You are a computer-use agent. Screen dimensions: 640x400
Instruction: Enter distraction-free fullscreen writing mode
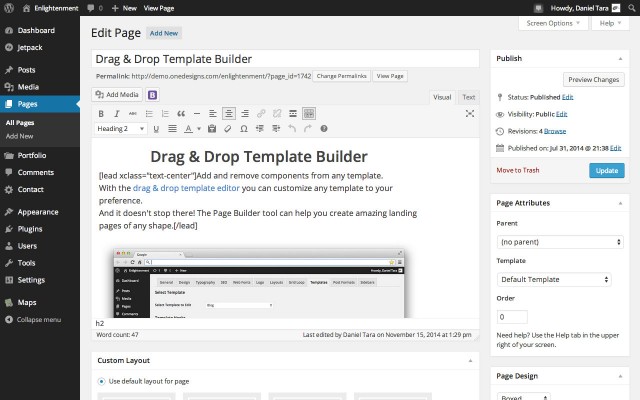click(x=470, y=114)
